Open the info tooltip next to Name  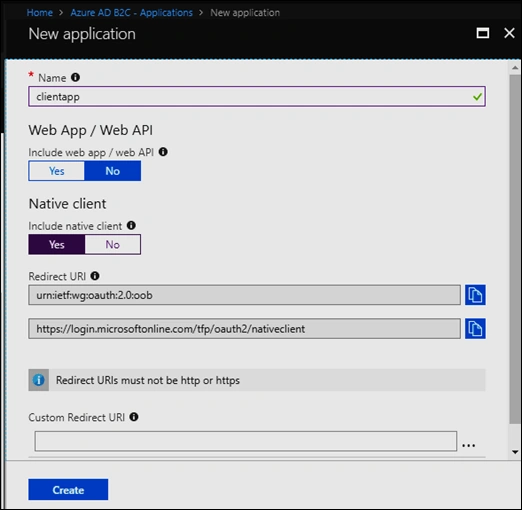pos(75,77)
